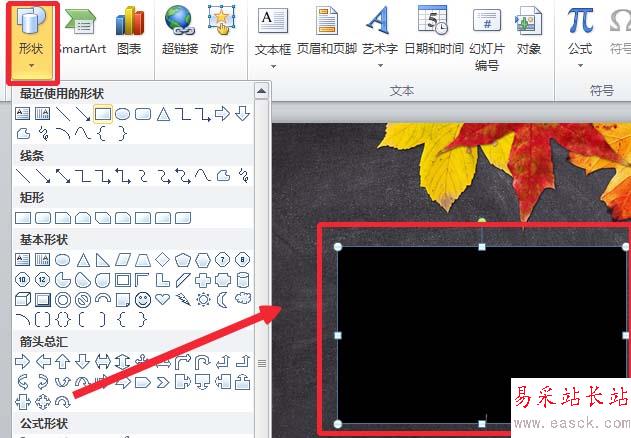Insert 幻灯片编号 slide number
631x438 pixels.
pyautogui.click(x=487, y=38)
